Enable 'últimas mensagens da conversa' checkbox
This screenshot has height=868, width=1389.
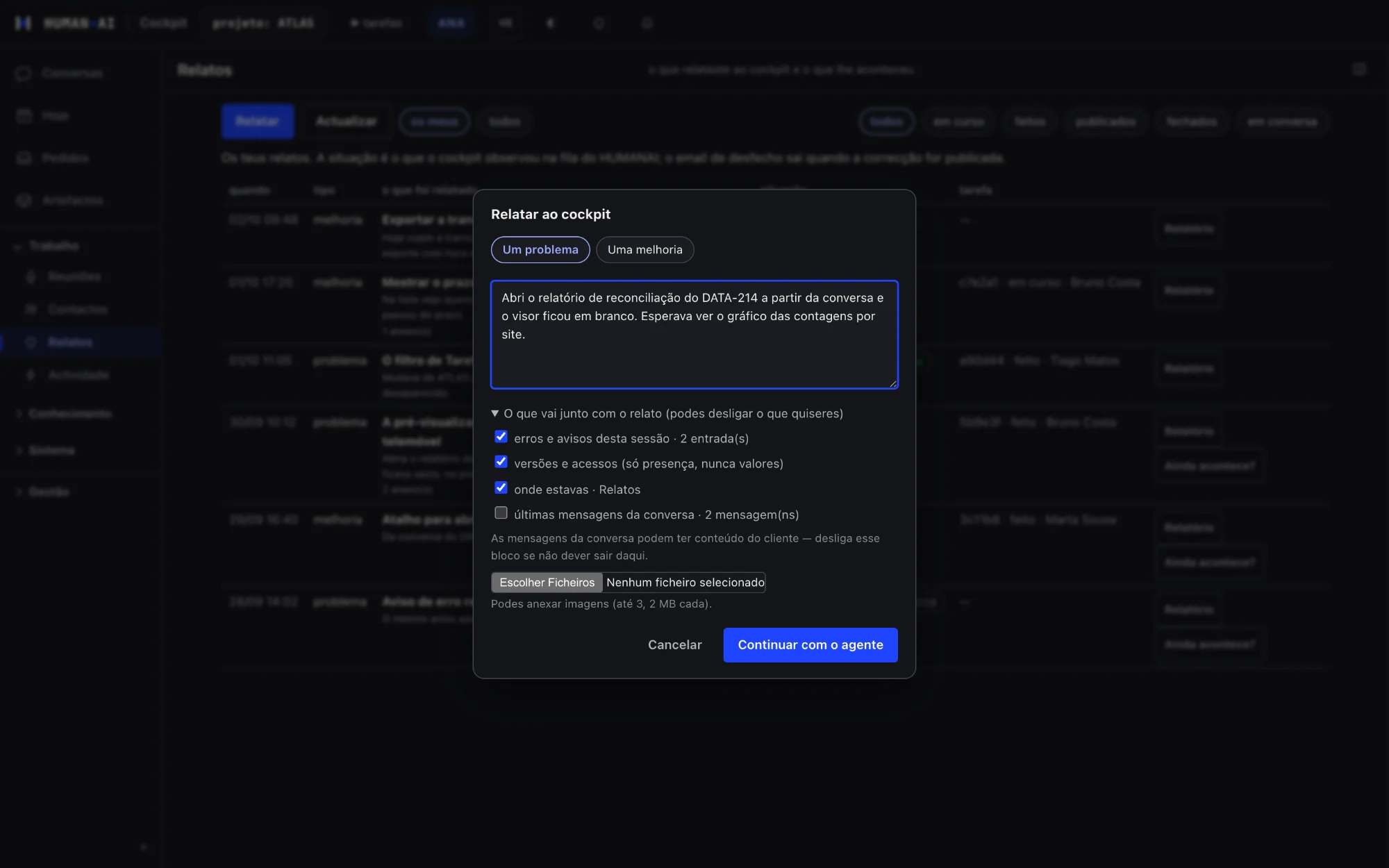(501, 513)
